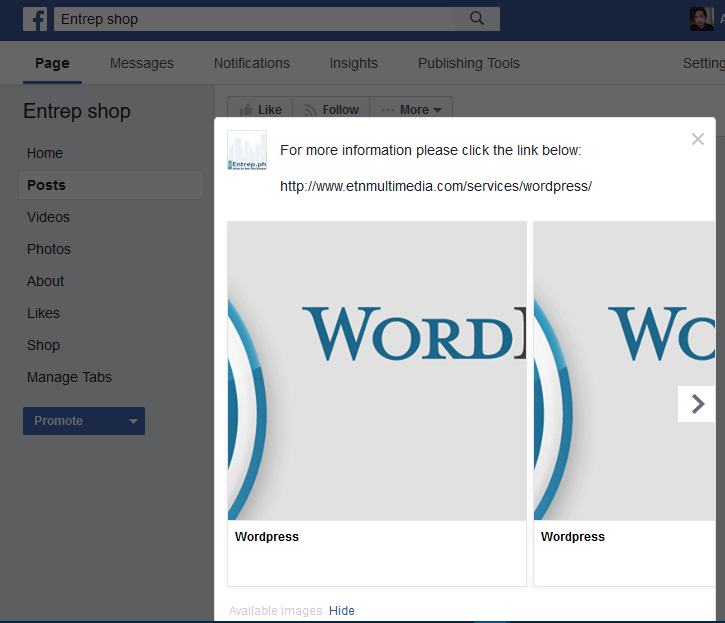Open Photos in the sidebar
The image size is (725, 623).
coord(49,249)
